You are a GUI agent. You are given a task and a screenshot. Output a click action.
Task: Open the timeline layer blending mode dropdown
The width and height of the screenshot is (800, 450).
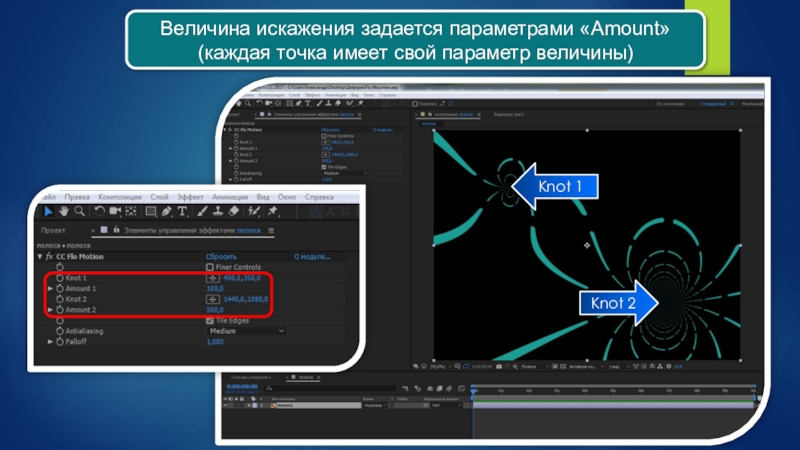tap(374, 405)
